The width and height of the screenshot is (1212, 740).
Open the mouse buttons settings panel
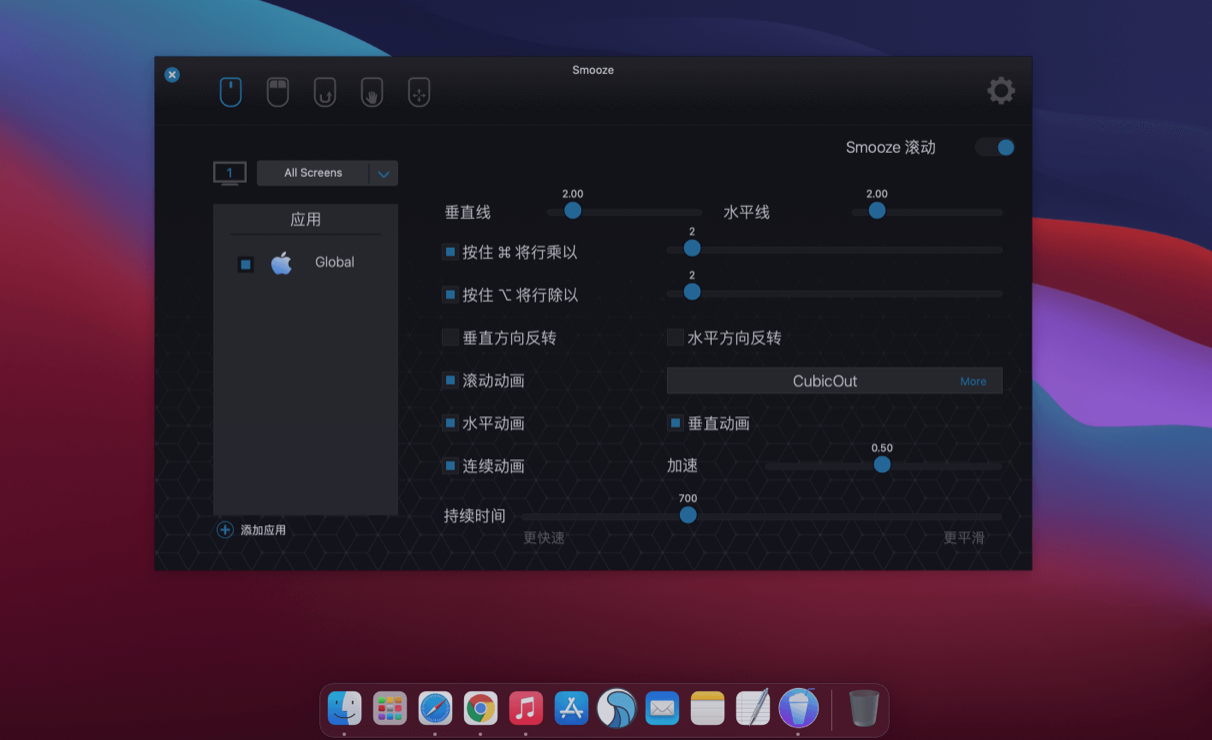pyautogui.click(x=277, y=91)
